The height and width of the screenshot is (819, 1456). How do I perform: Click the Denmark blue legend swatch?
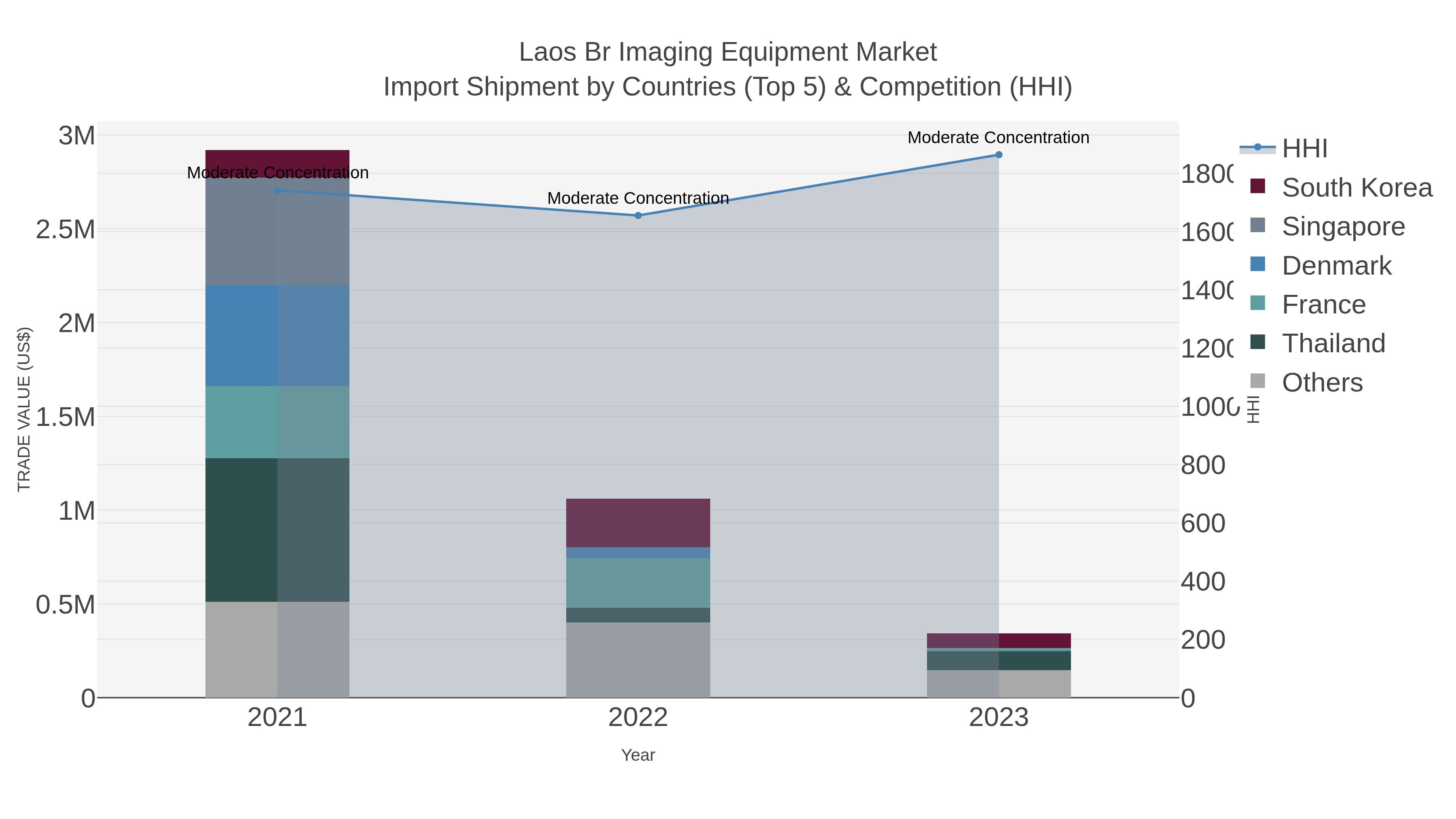[x=1257, y=263]
